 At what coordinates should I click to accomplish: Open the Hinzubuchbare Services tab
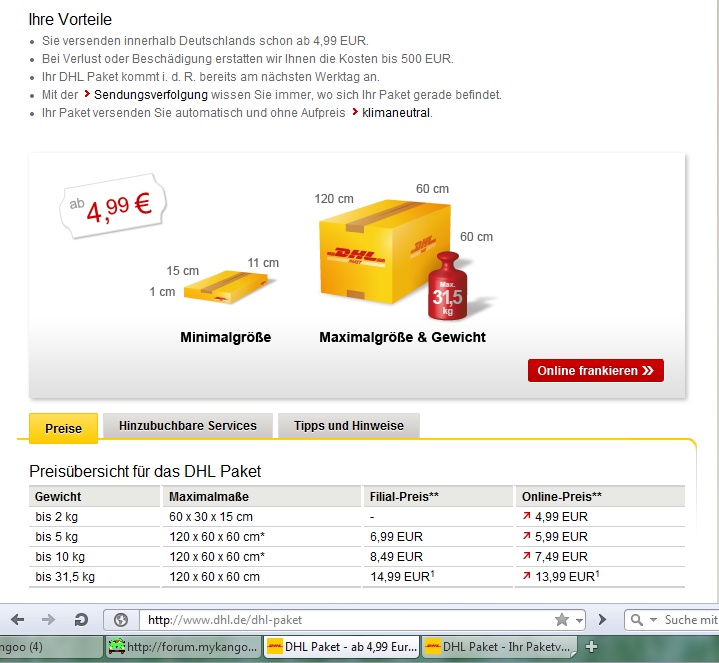point(188,425)
